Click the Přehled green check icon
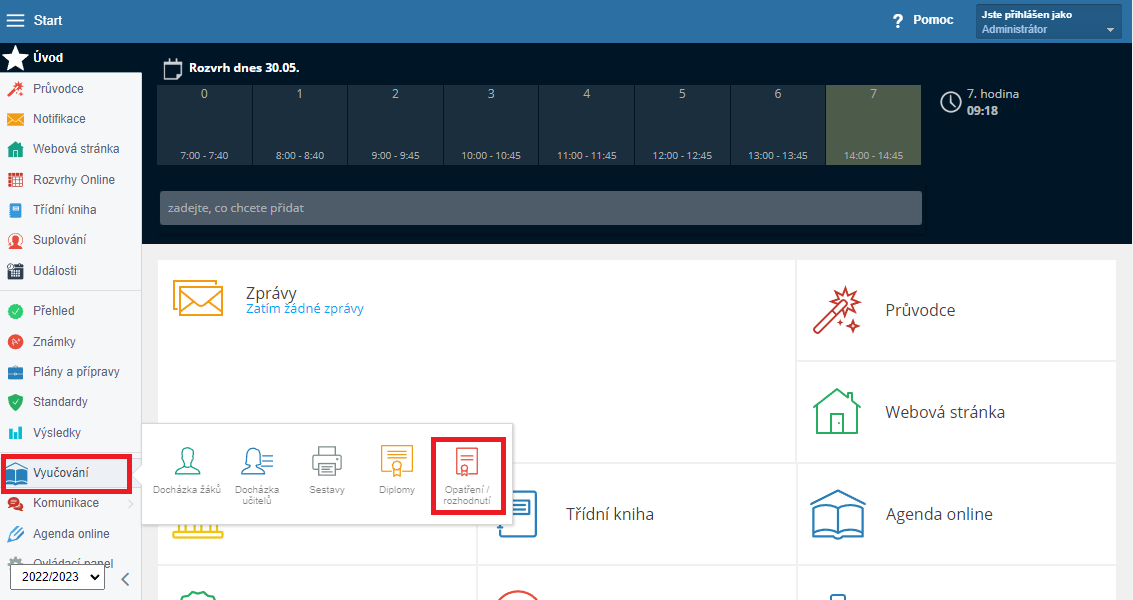1133x600 pixels. pyautogui.click(x=15, y=312)
